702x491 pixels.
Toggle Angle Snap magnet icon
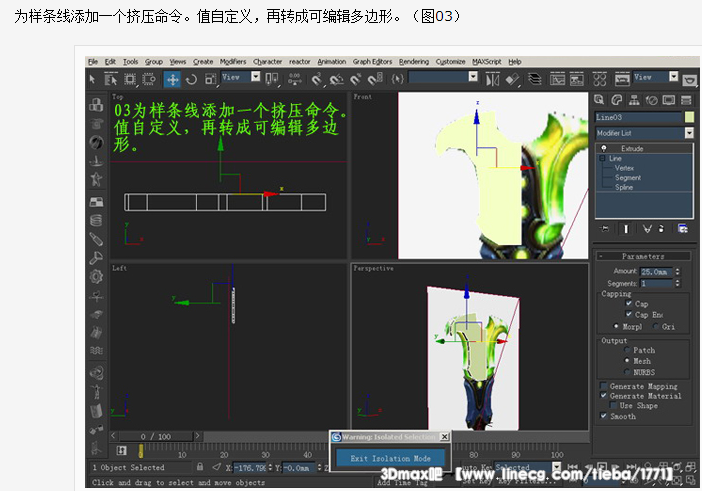[x=336, y=79]
